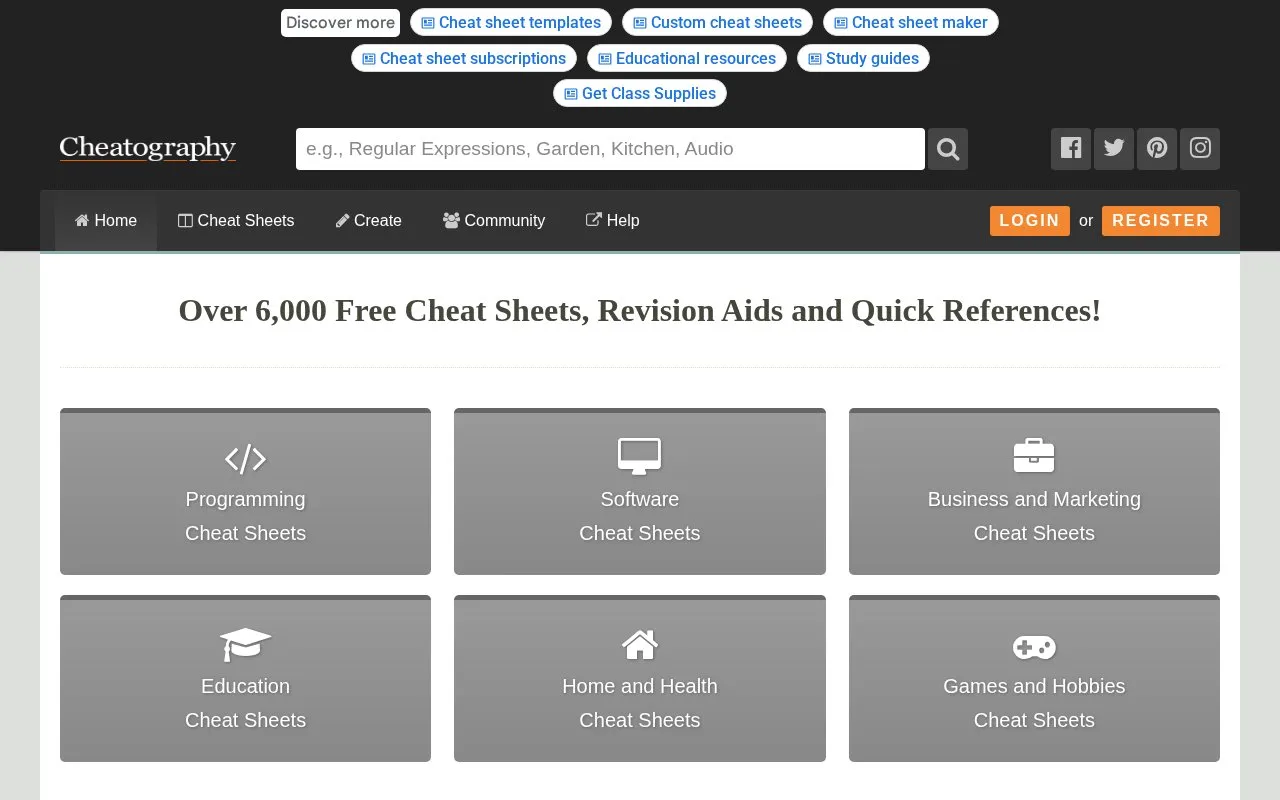Open Educational resources link

coord(687,58)
